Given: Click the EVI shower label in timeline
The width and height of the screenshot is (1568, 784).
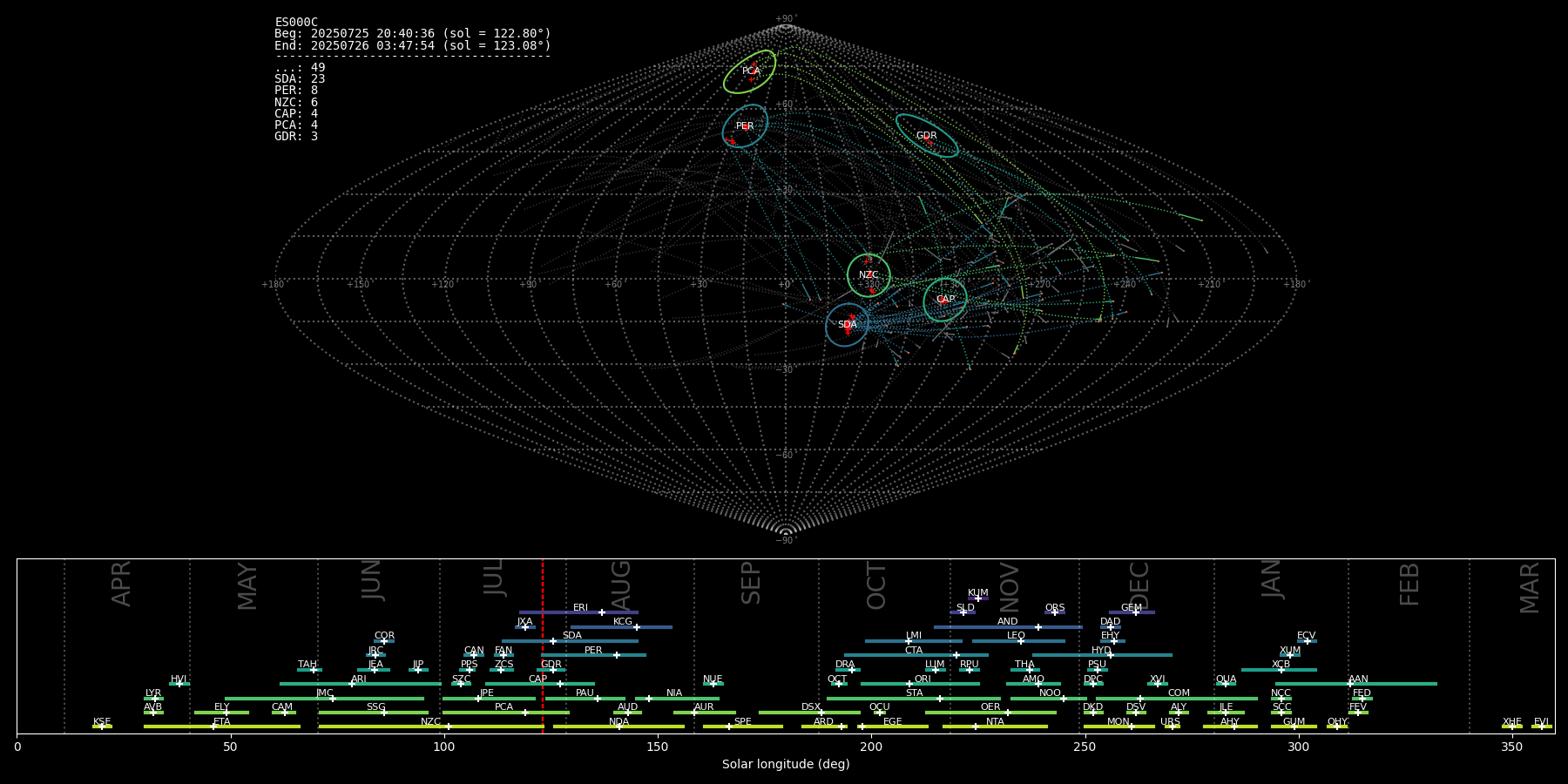Looking at the screenshot, I should coord(1541,722).
